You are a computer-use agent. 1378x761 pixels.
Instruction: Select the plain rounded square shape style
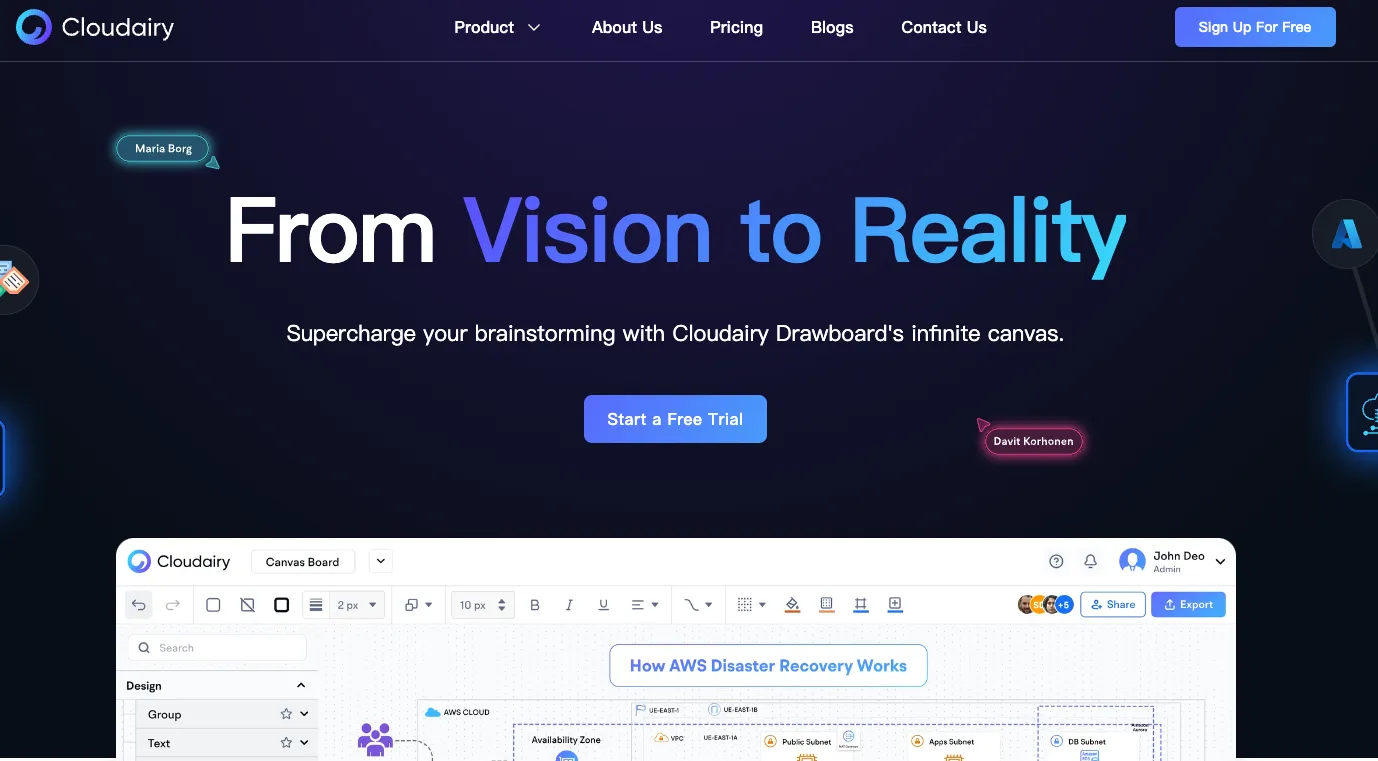tap(213, 605)
